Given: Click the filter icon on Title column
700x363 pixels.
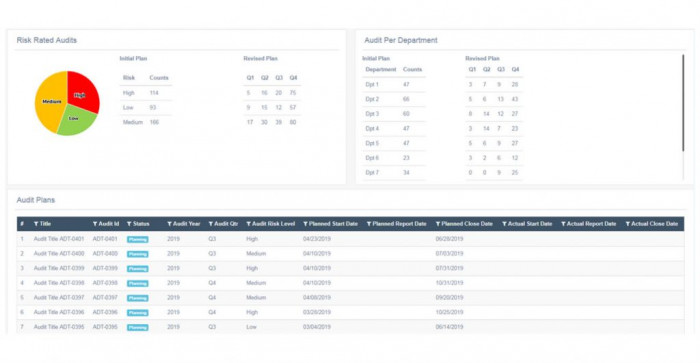Looking at the screenshot, I should click(x=36, y=224).
